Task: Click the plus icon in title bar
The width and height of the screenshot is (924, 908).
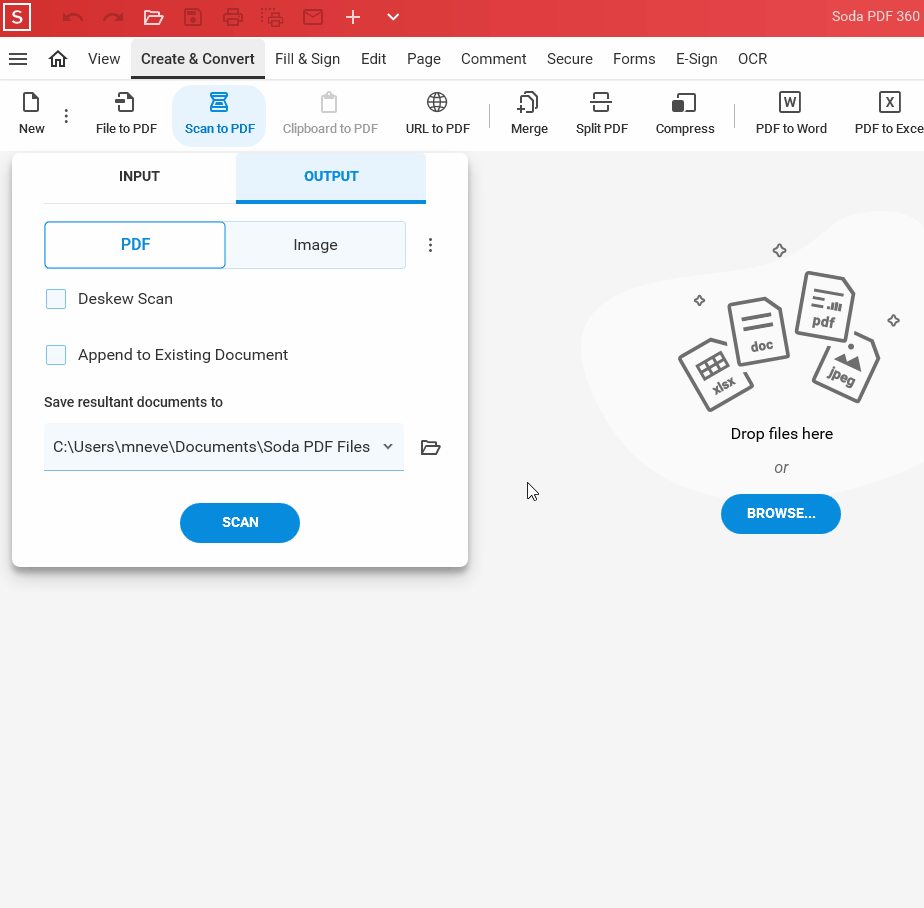Action: tap(353, 17)
